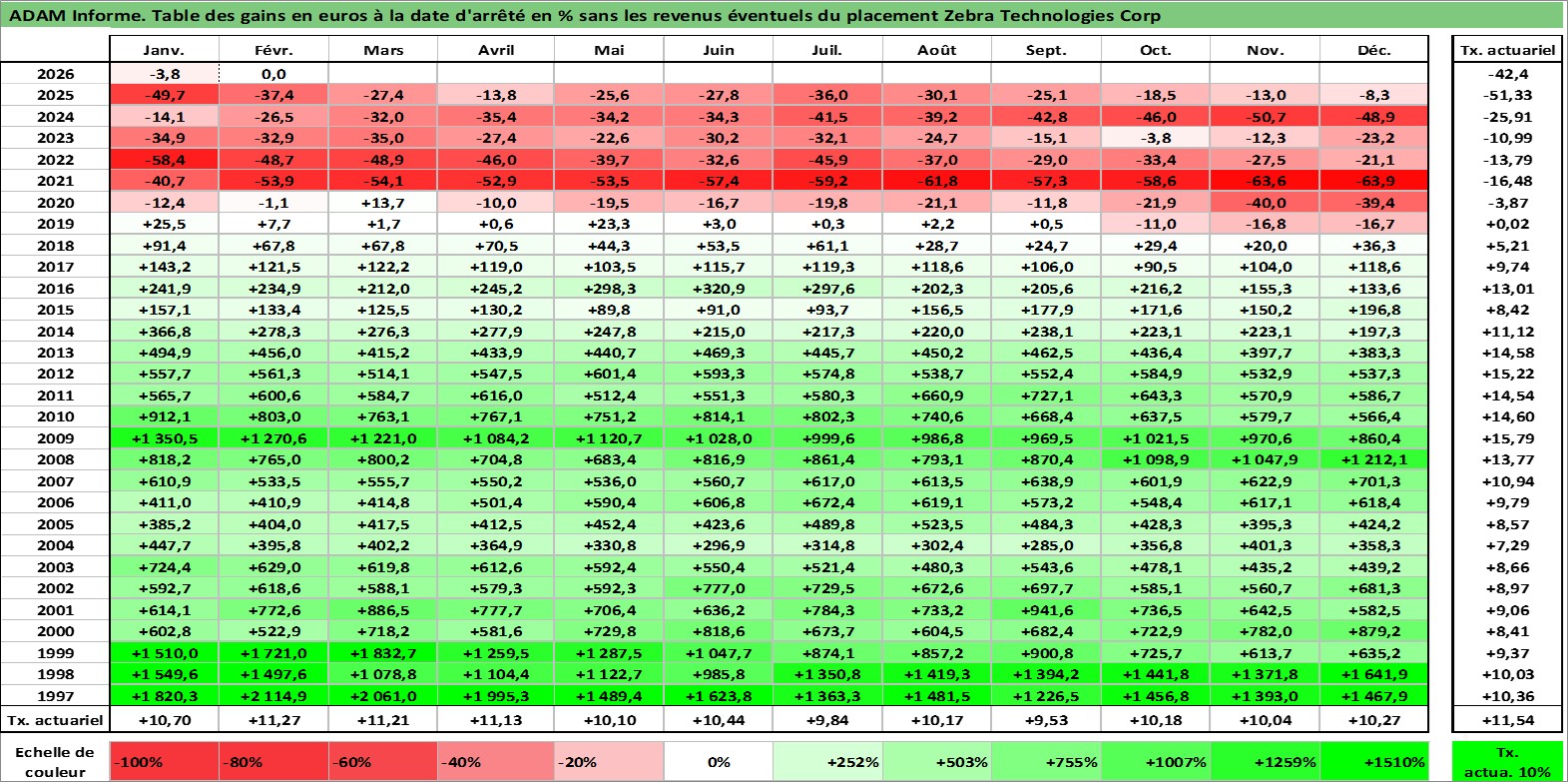Click the '-50,7' cell for Nov. 2024
Image resolution: width=1568 pixels, height=782 pixels.
click(1265, 117)
